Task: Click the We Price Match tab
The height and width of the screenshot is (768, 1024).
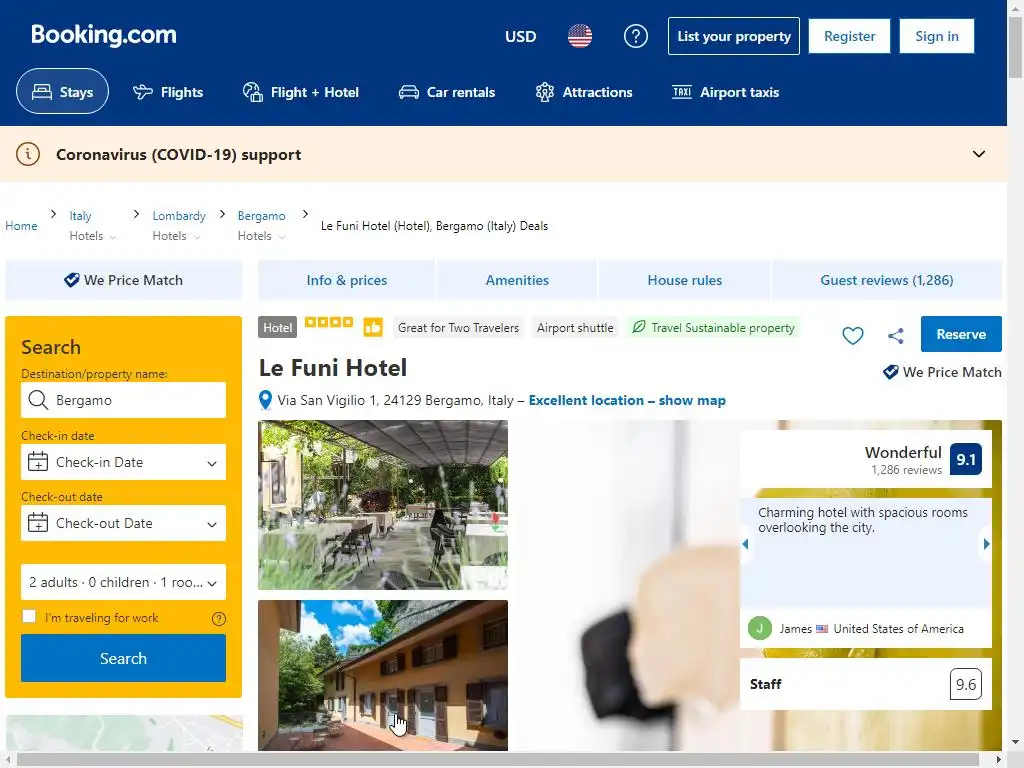Action: point(124,280)
